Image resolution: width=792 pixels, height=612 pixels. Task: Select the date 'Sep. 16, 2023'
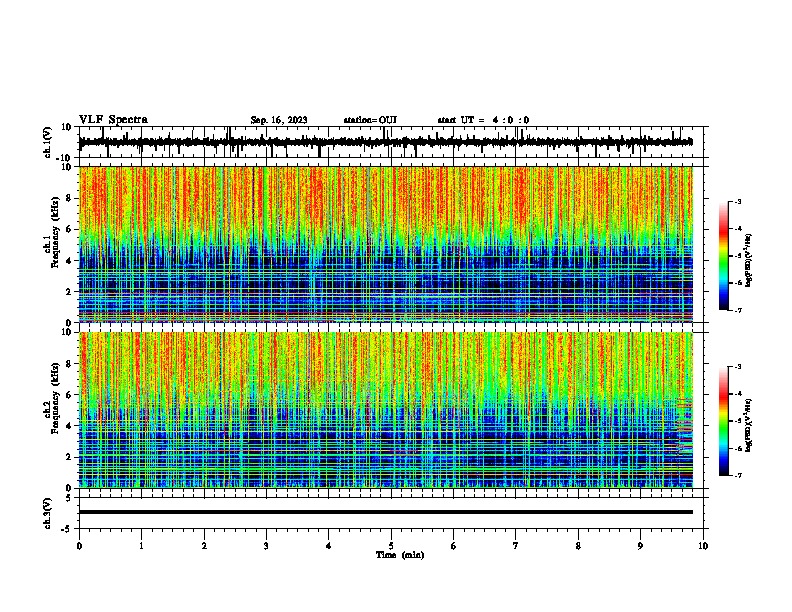[x=279, y=120]
